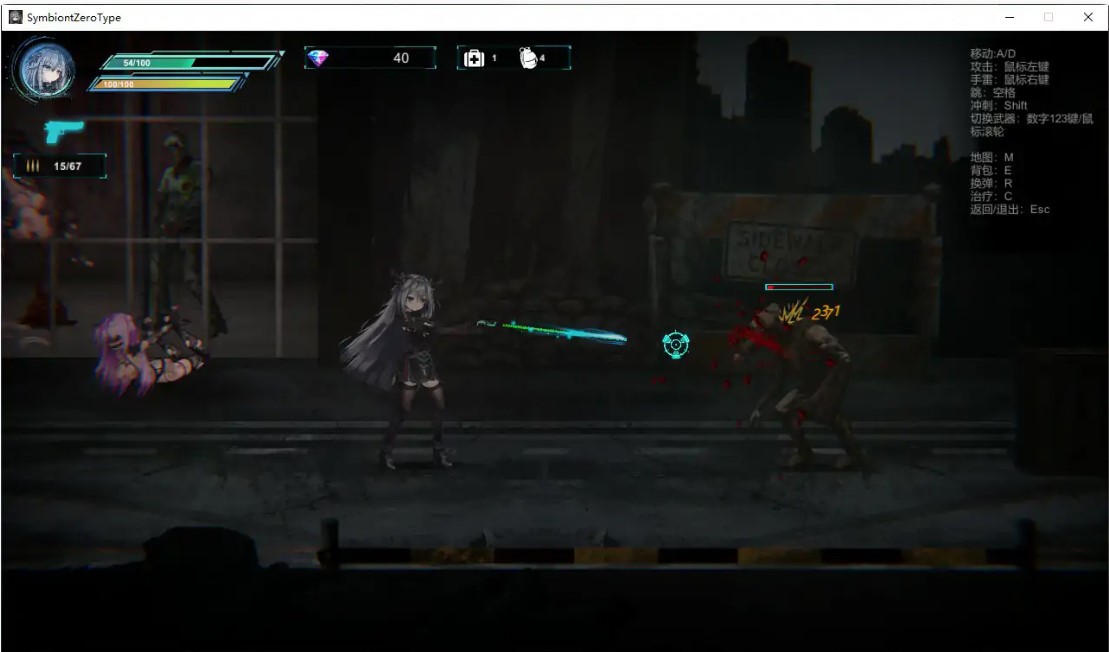Screen dimensions: 1109x652
Task: Click the medkit count 1
Action: (494, 58)
